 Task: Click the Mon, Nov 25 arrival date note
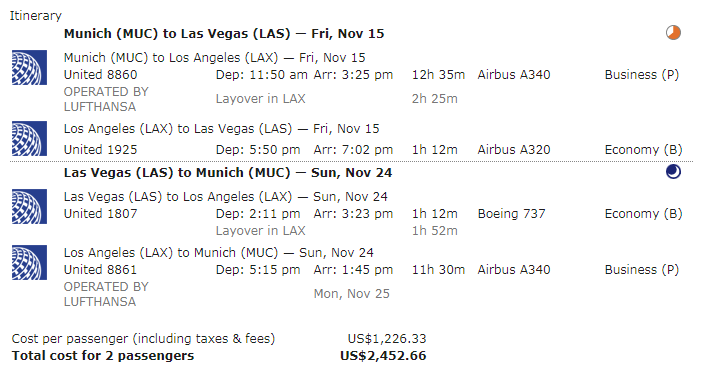352,294
